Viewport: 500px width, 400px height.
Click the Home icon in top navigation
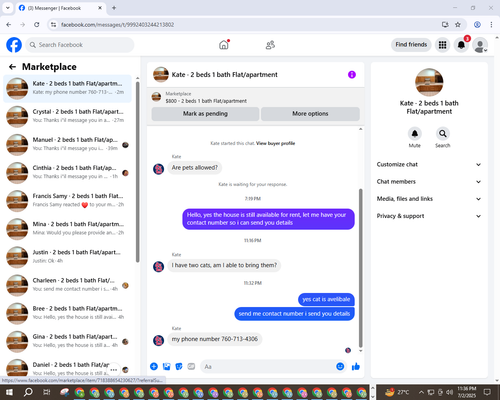(224, 45)
